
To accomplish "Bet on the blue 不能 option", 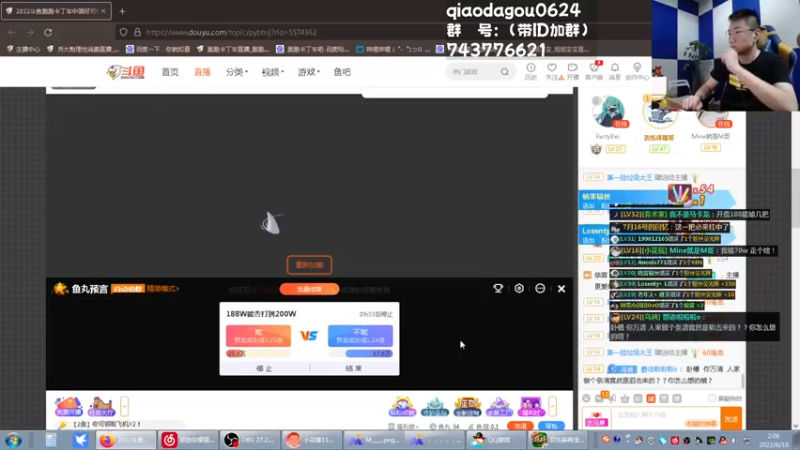I will (x=360, y=336).
